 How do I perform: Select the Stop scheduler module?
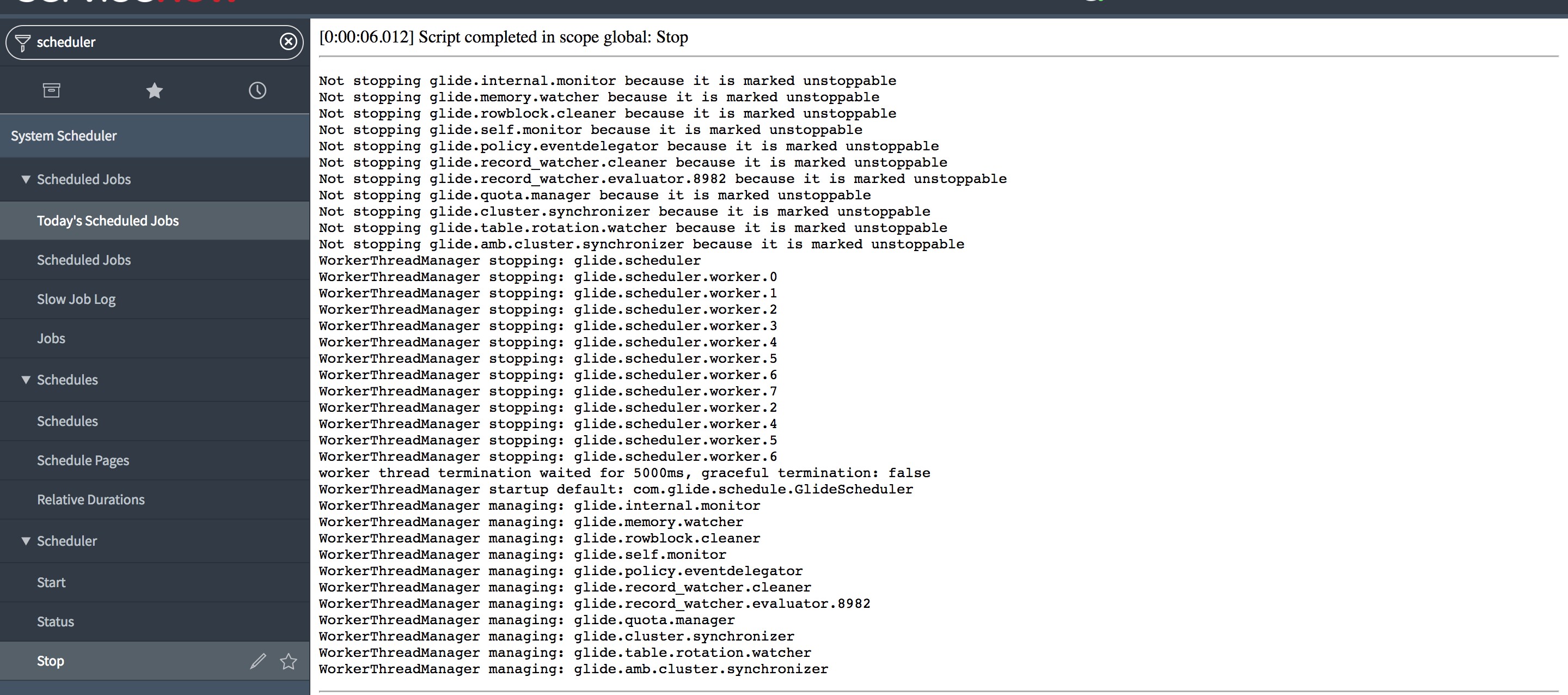(x=155, y=661)
